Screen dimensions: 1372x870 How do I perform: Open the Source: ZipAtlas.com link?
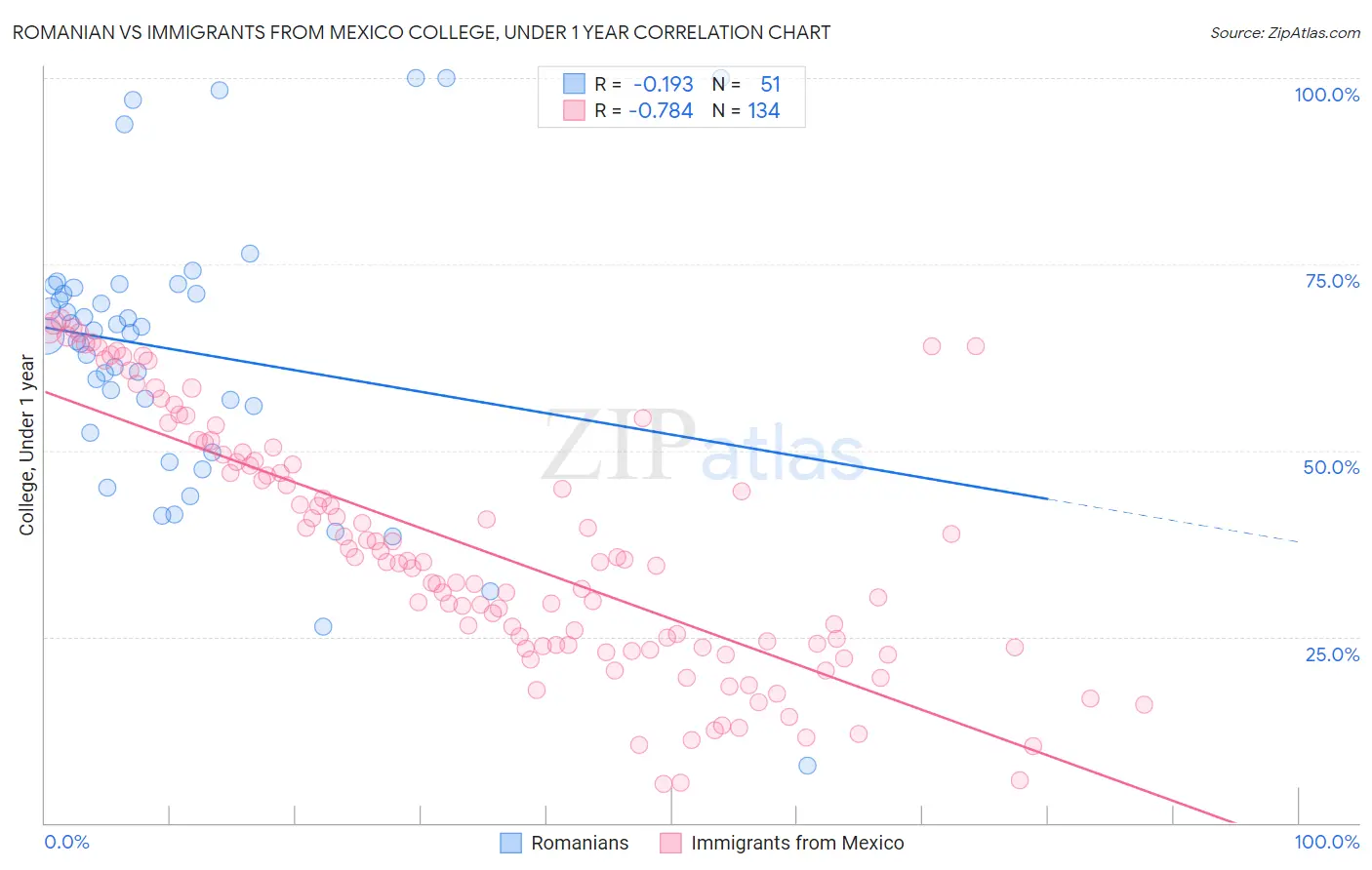pyautogui.click(x=1285, y=32)
